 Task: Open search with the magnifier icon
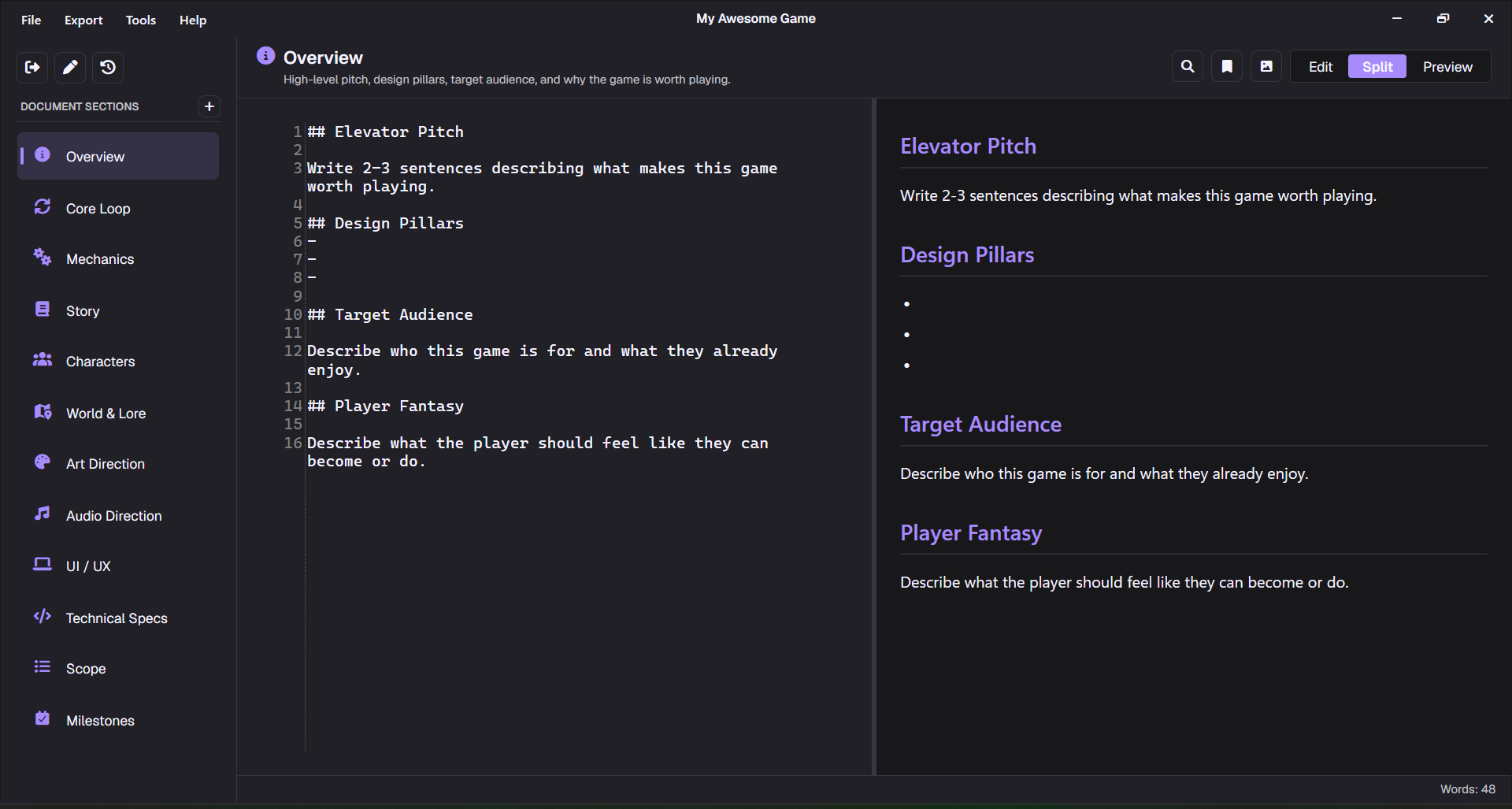(x=1188, y=67)
